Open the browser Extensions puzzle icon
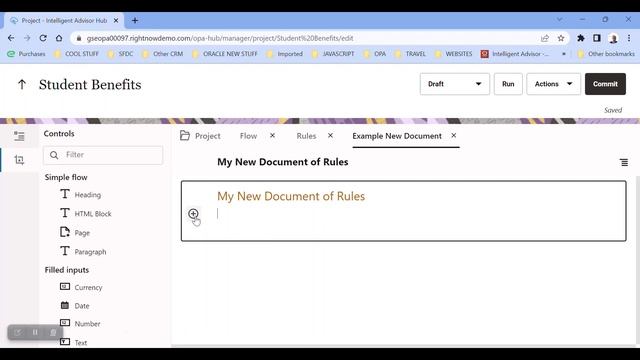 click(x=580, y=38)
